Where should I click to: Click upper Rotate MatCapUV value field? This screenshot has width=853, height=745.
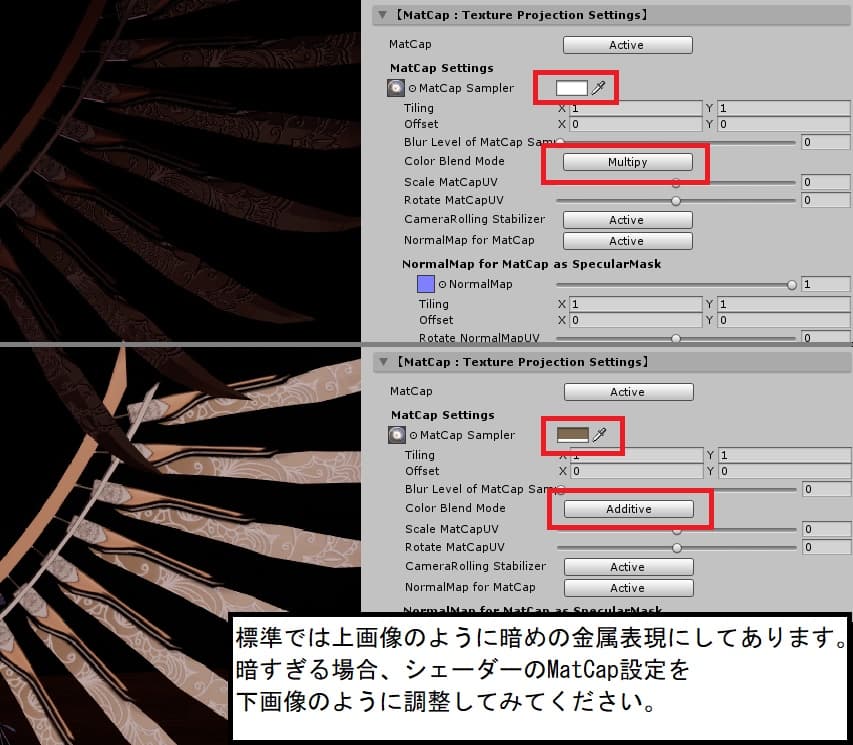(826, 200)
